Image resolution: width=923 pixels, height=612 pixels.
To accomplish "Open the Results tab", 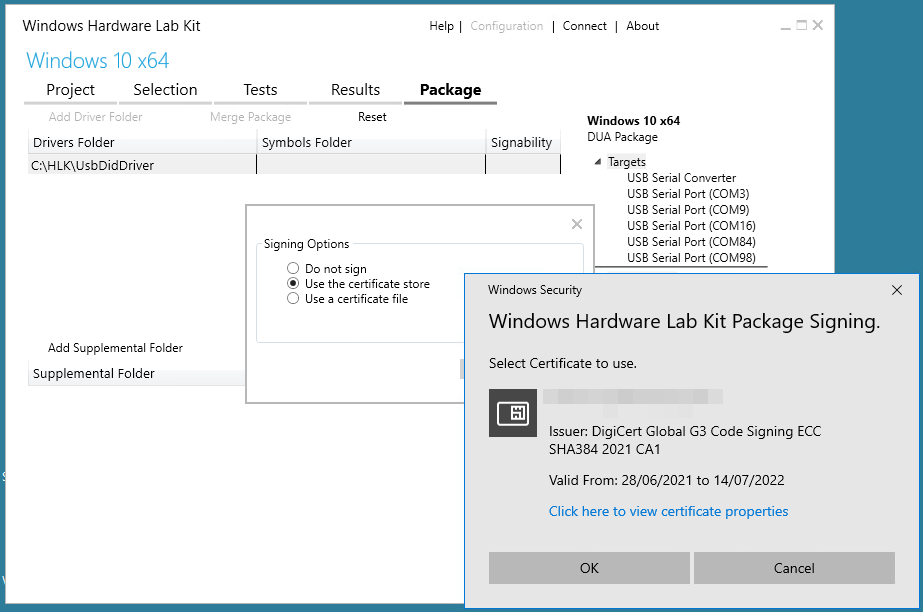I will [355, 89].
